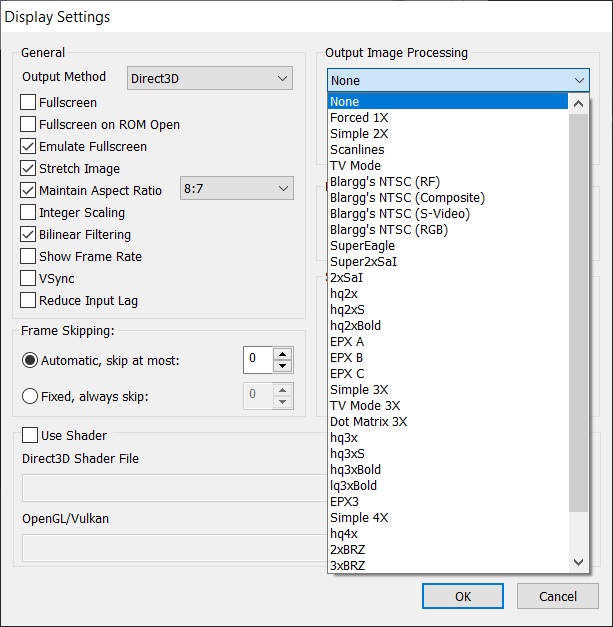Viewport: 613px width, 627px height.
Task: Select 2xSaI filter
Action: pyautogui.click(x=448, y=278)
